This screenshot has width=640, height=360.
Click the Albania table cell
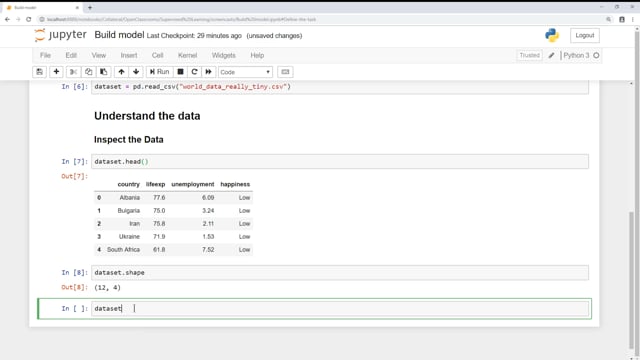(129, 198)
